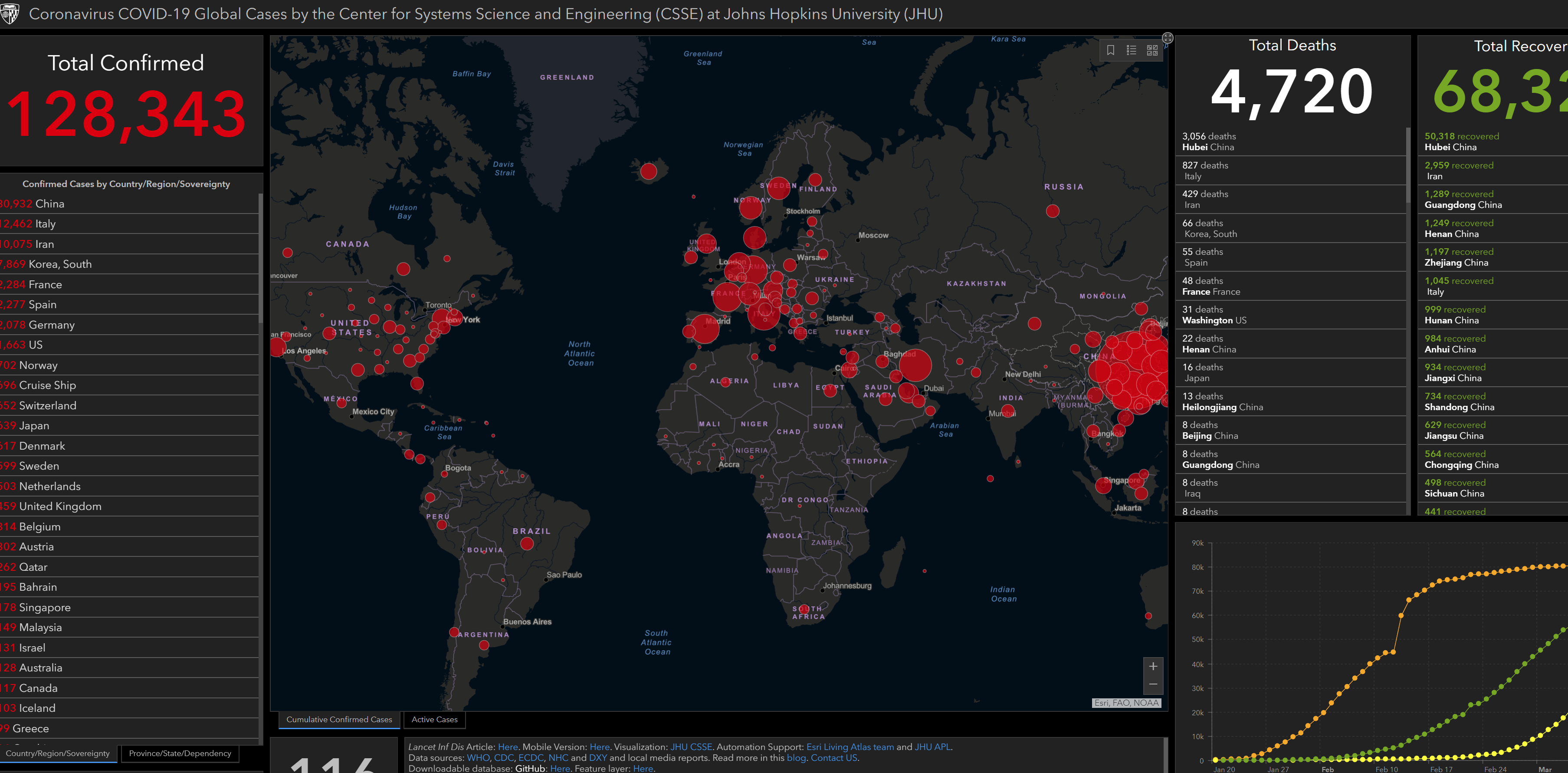This screenshot has height=773, width=1568.
Task: Click the Total Deaths list scrollbar
Action: pos(1407,164)
